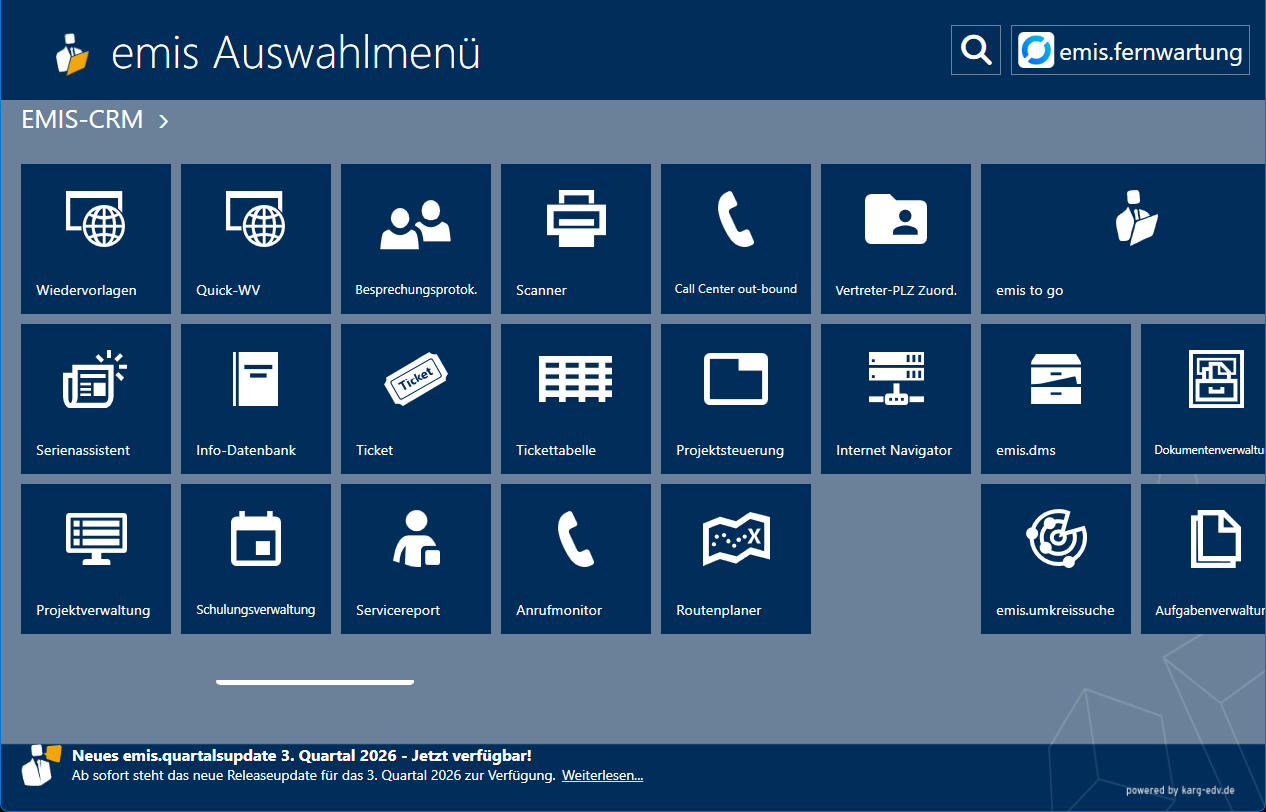The height and width of the screenshot is (812, 1266).
Task: Open Vertreter-PLZ Zuord. tile
Action: (x=896, y=239)
